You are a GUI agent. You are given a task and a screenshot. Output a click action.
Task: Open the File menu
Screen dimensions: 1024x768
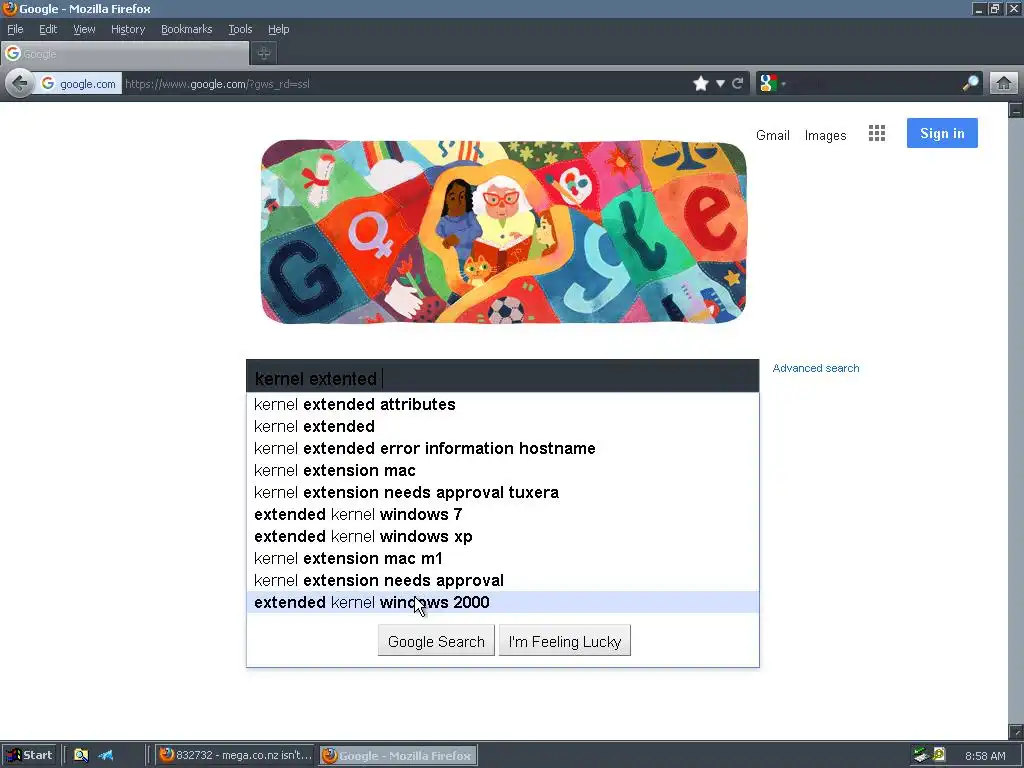(x=15, y=29)
